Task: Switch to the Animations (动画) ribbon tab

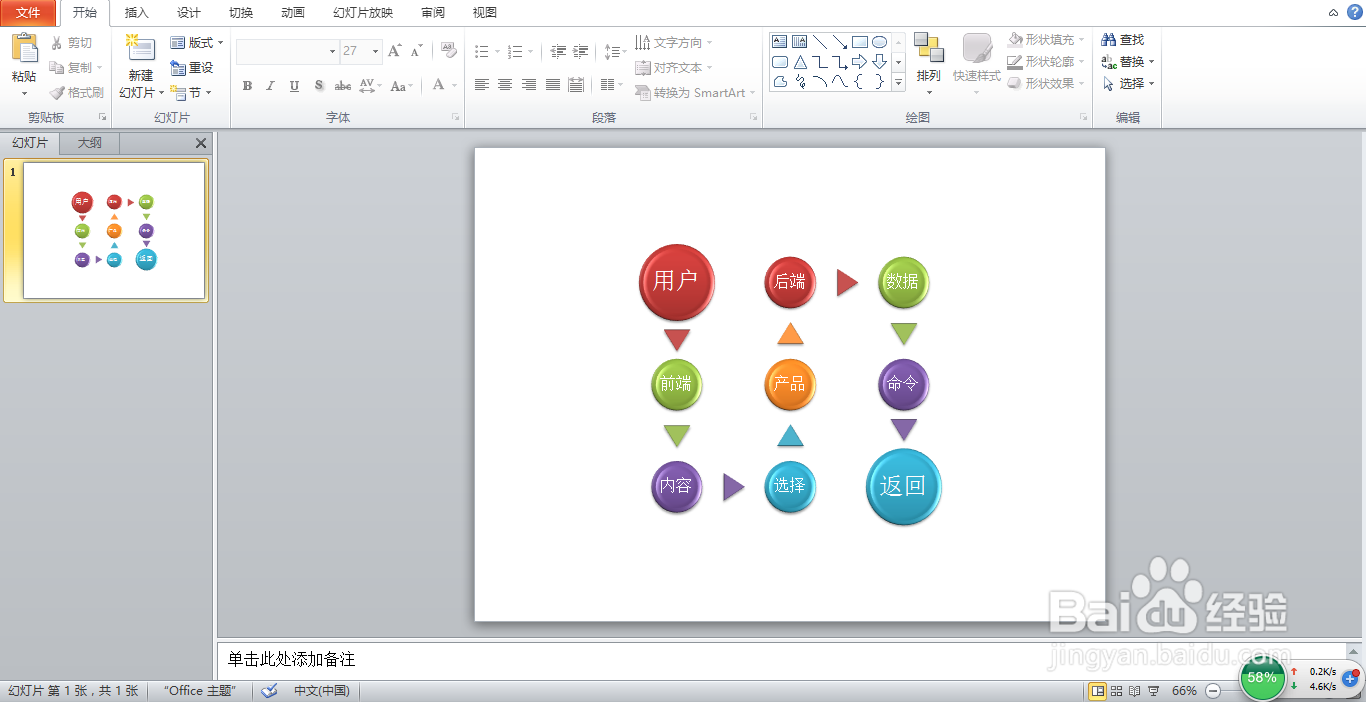Action: (293, 13)
